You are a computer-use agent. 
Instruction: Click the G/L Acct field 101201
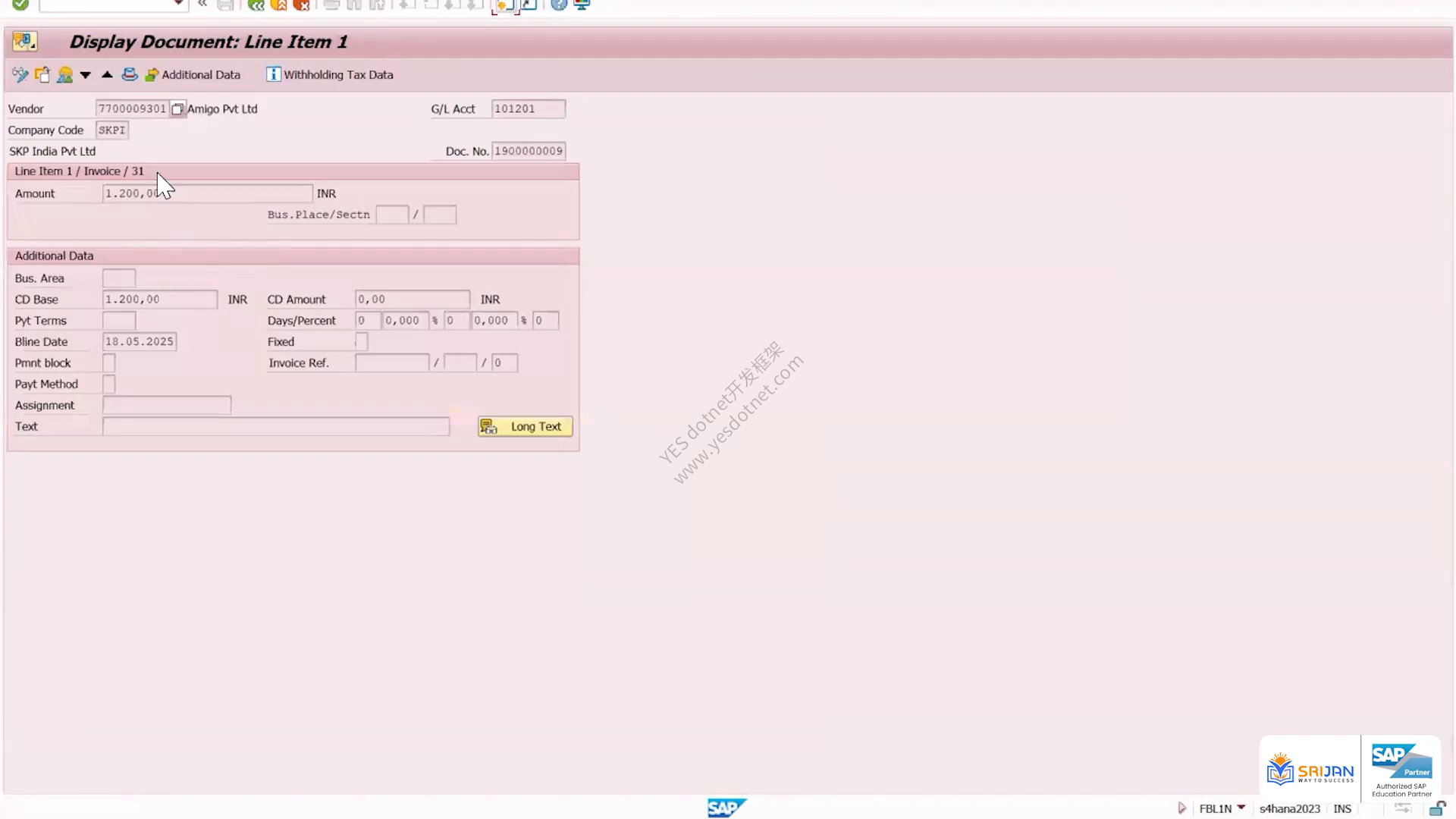click(528, 108)
